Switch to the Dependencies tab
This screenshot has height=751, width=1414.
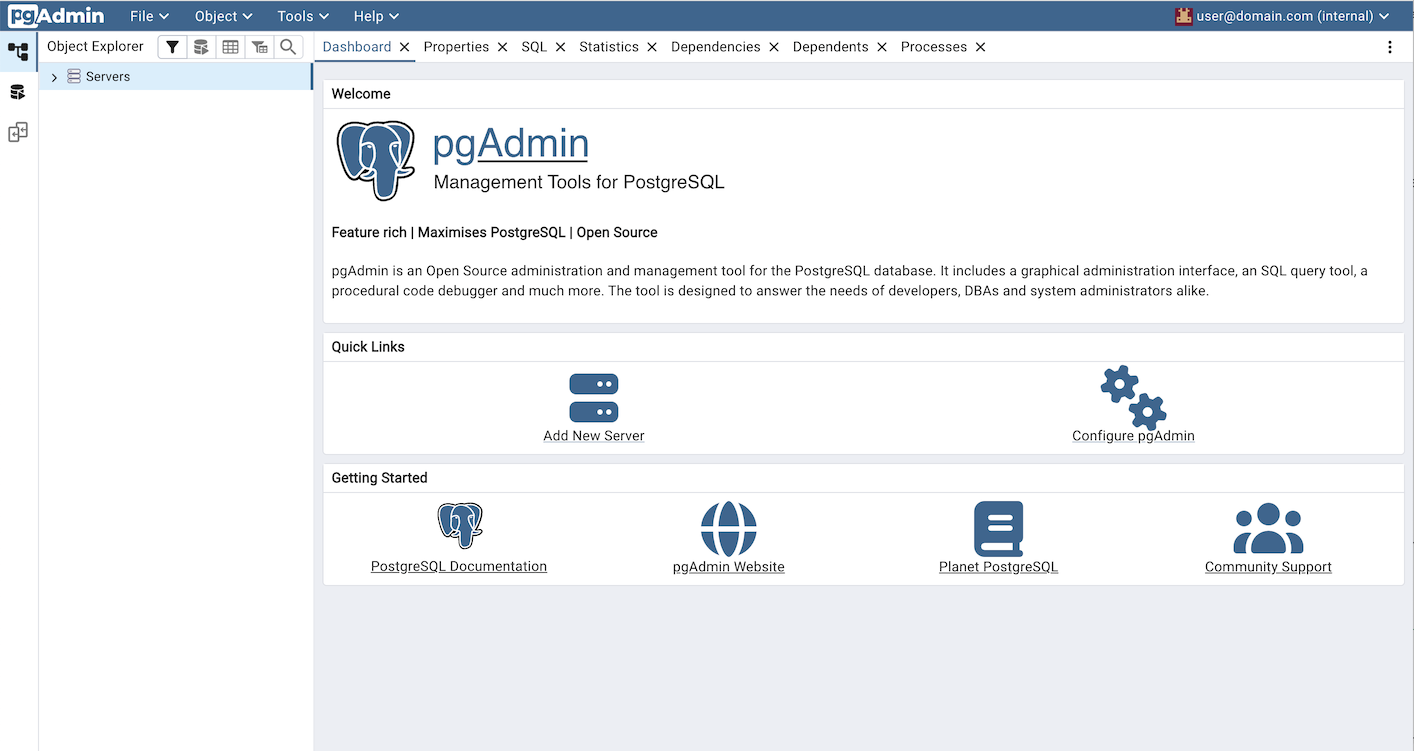[716, 47]
